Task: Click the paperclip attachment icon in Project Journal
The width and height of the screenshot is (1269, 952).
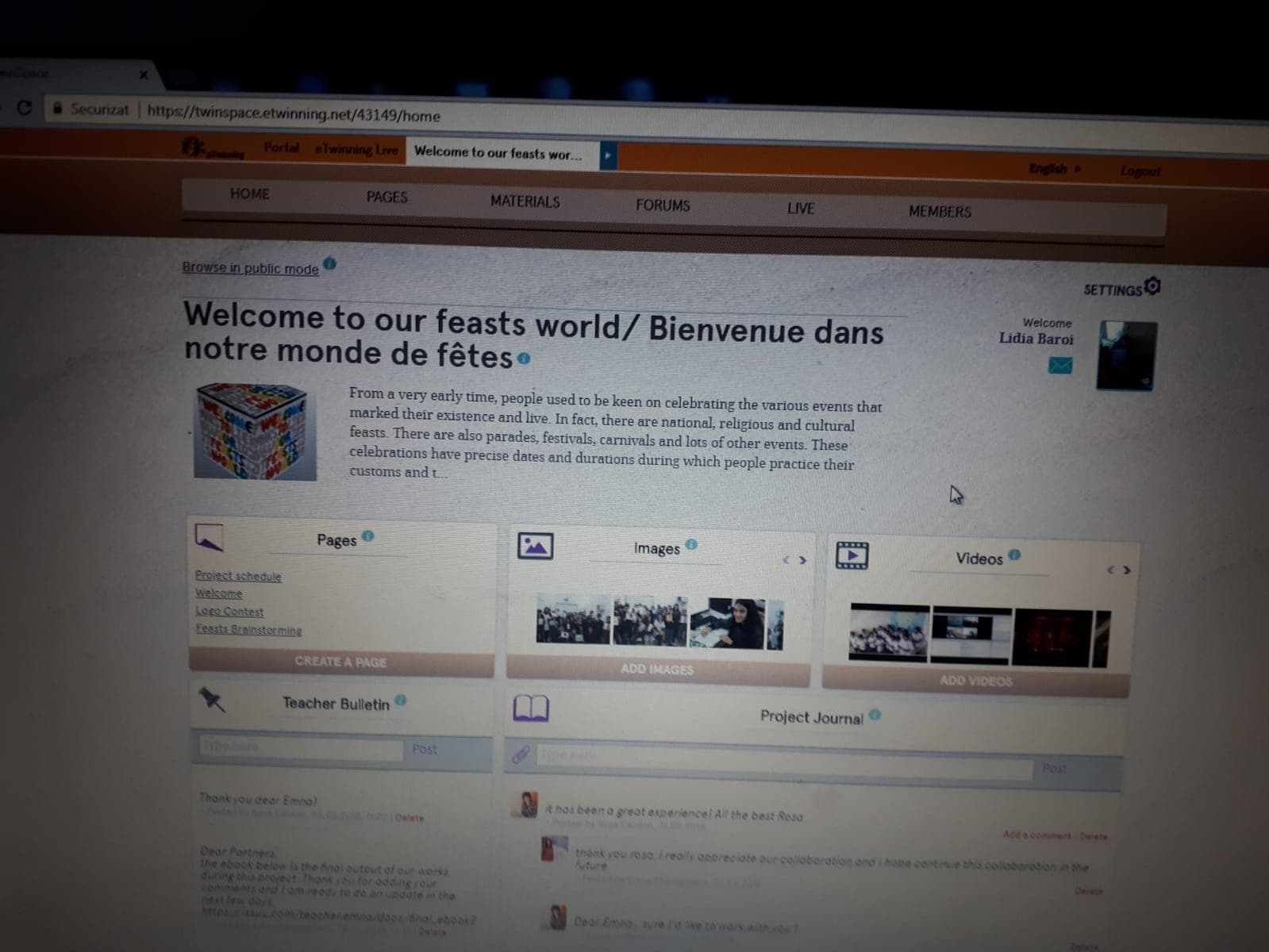Action: tap(521, 754)
